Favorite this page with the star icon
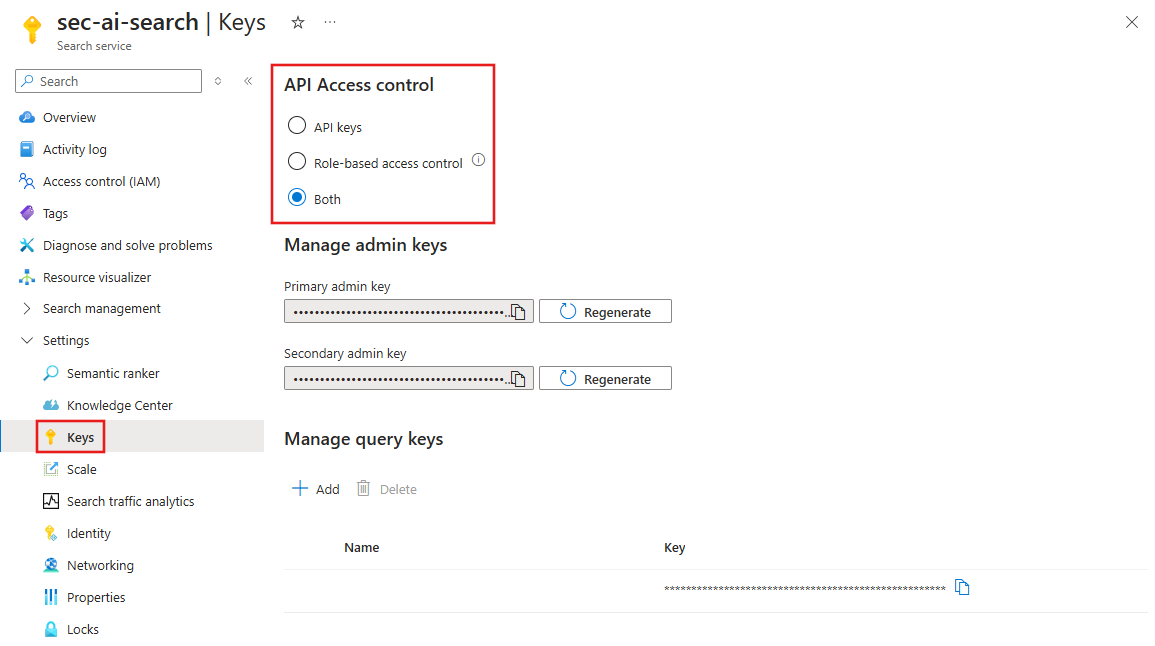The width and height of the screenshot is (1155, 646). (298, 23)
